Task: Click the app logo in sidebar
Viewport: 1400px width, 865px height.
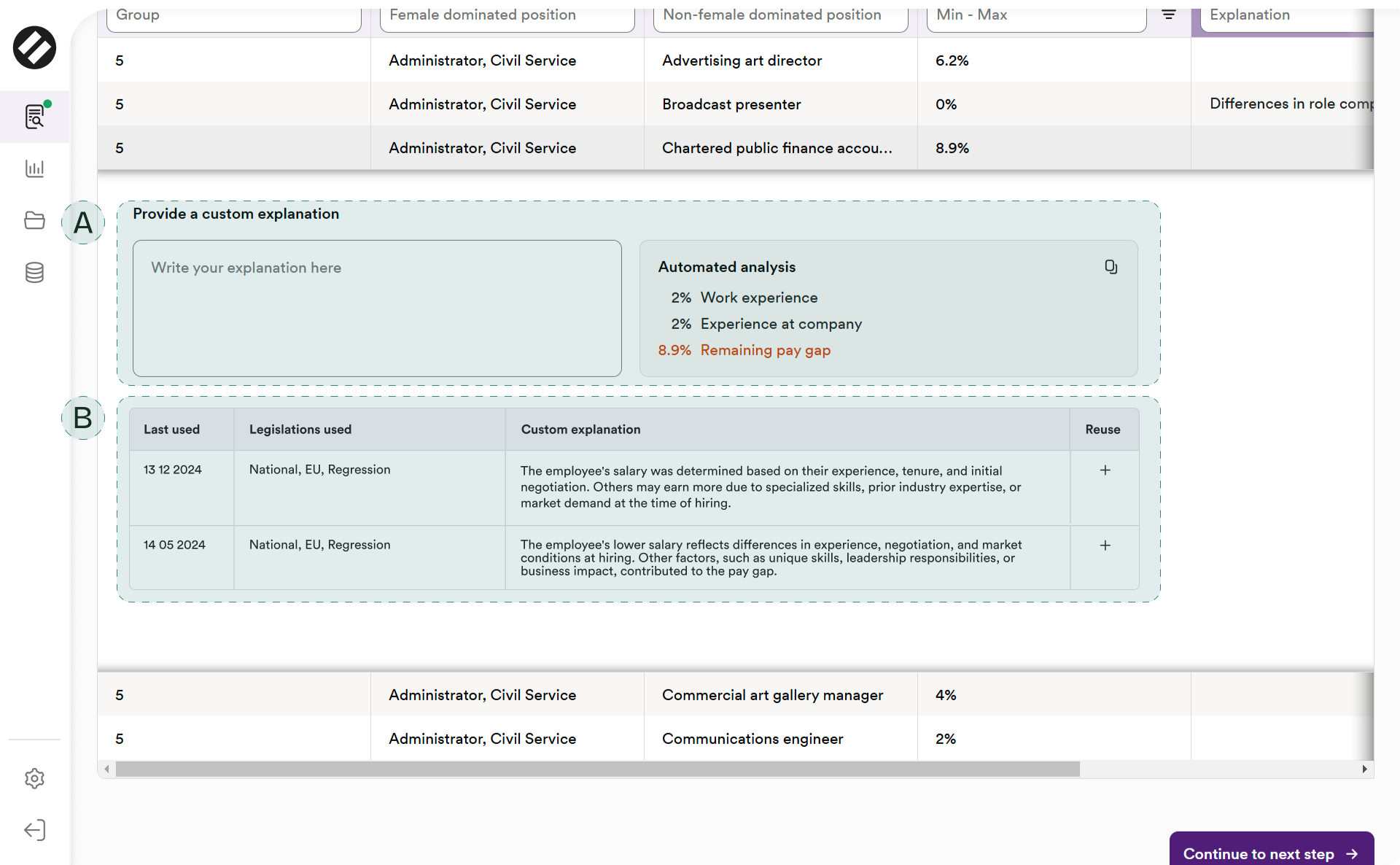Action: coord(34,48)
